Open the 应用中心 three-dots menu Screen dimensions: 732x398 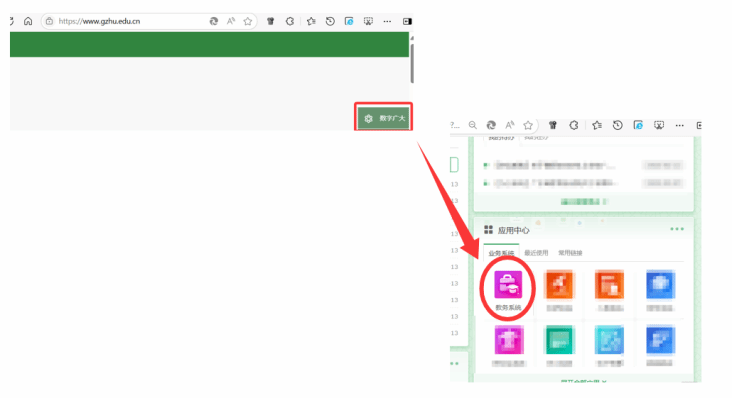pos(677,229)
